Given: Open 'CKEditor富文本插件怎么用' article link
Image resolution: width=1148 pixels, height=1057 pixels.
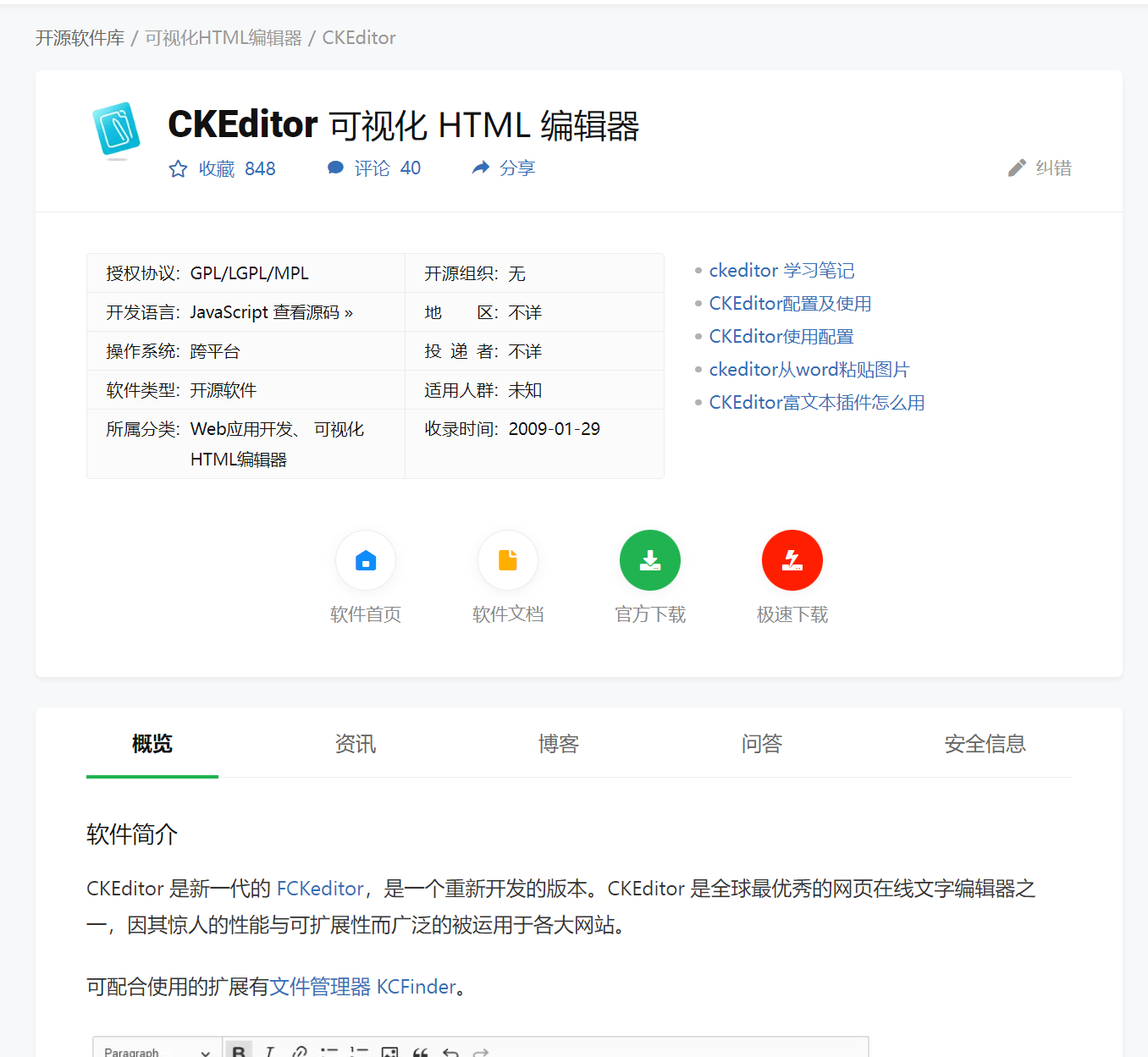Looking at the screenshot, I should click(x=817, y=402).
